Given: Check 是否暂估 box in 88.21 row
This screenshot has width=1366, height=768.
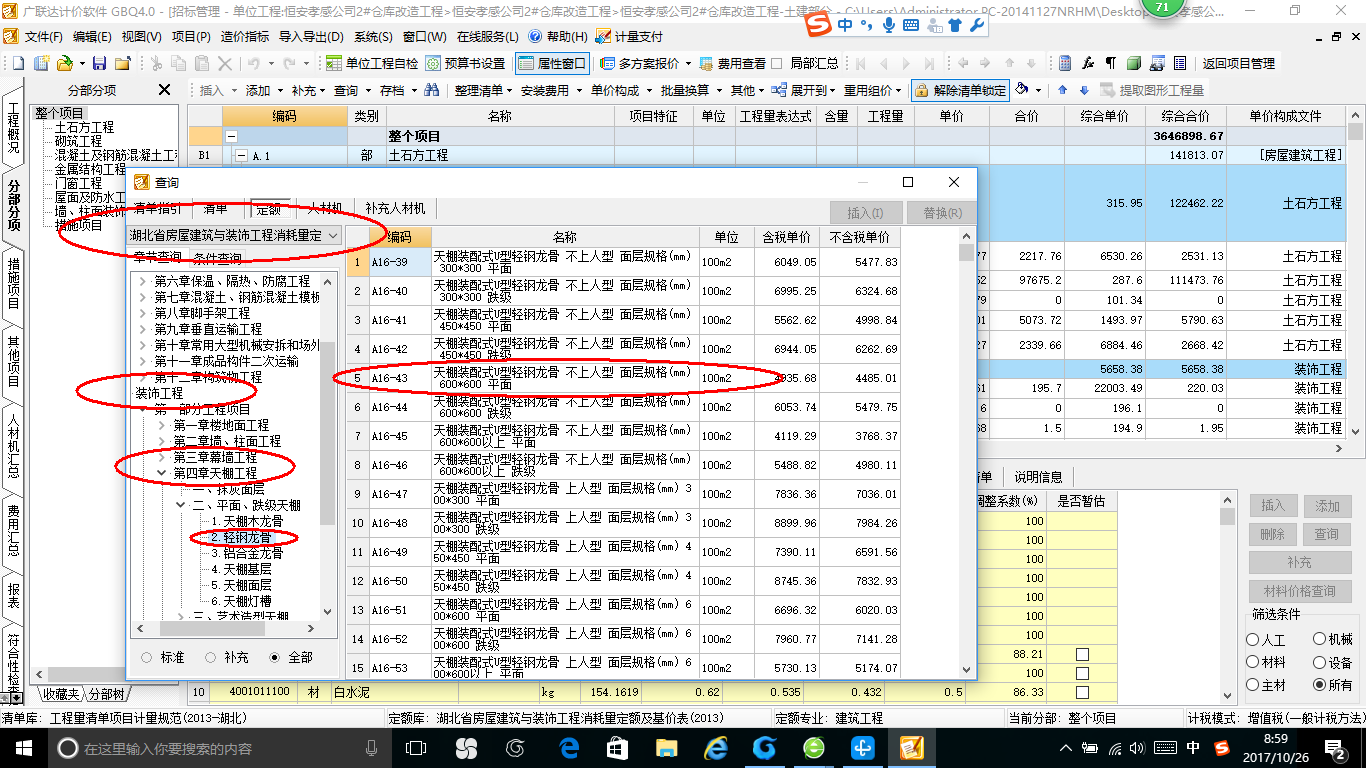Looking at the screenshot, I should click(1082, 654).
